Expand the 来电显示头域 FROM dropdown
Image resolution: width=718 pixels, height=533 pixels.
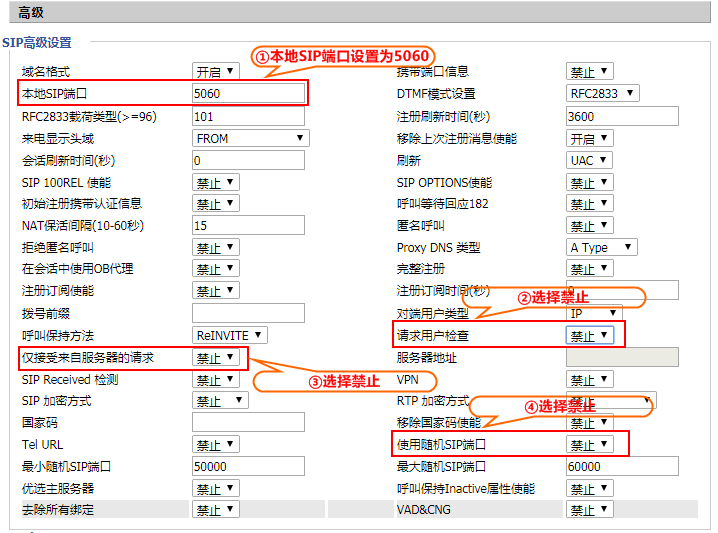[x=250, y=138]
